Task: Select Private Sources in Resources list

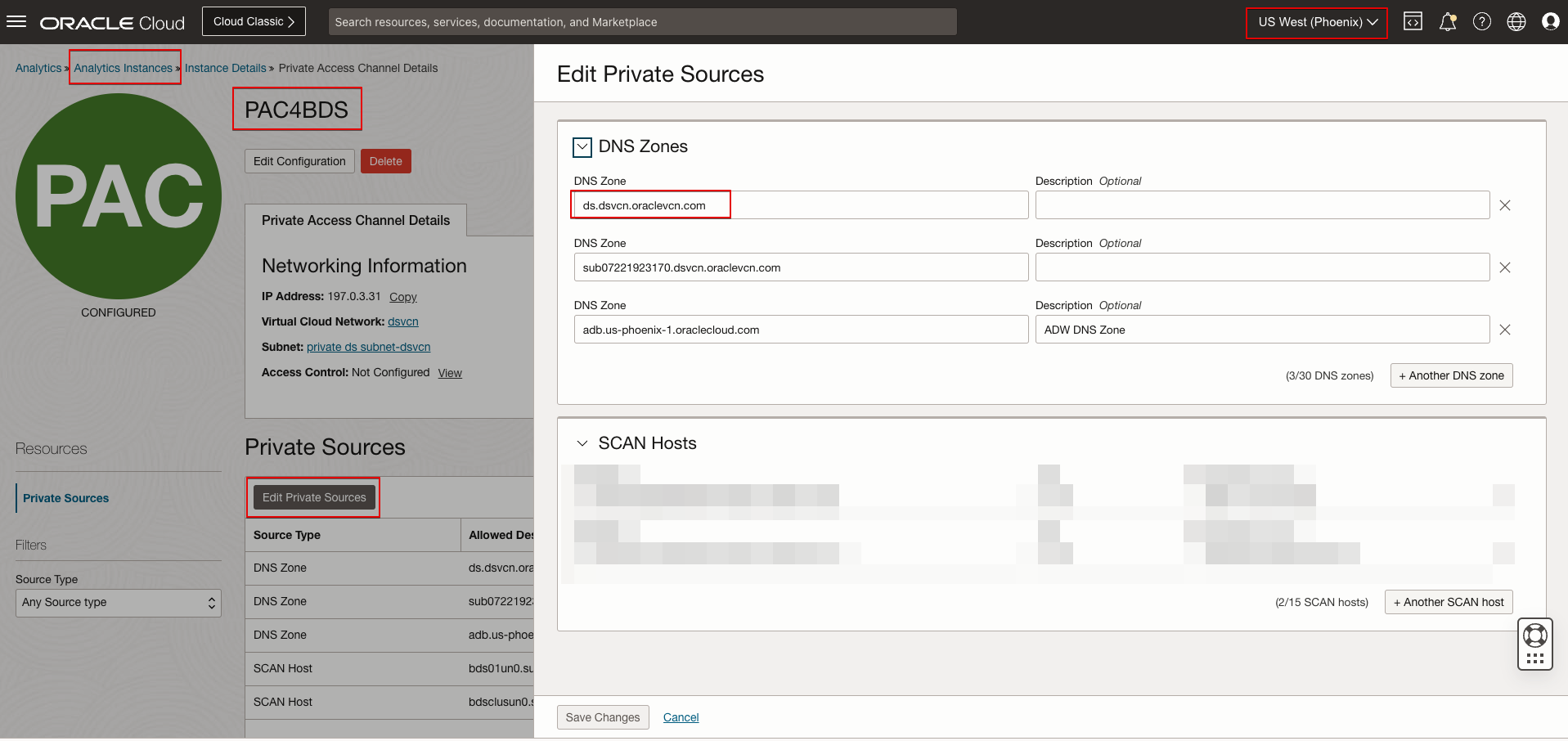Action: 65,498
